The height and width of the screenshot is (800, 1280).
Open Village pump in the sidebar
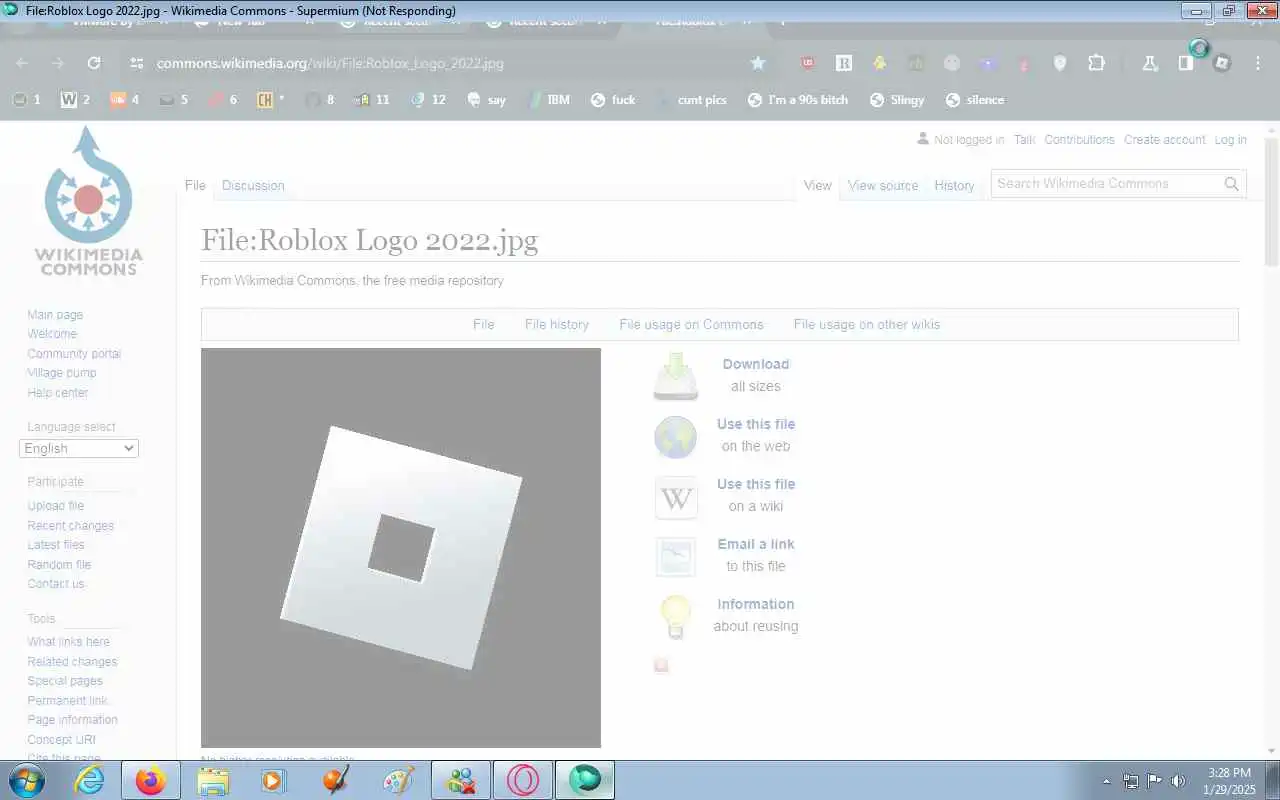point(62,373)
